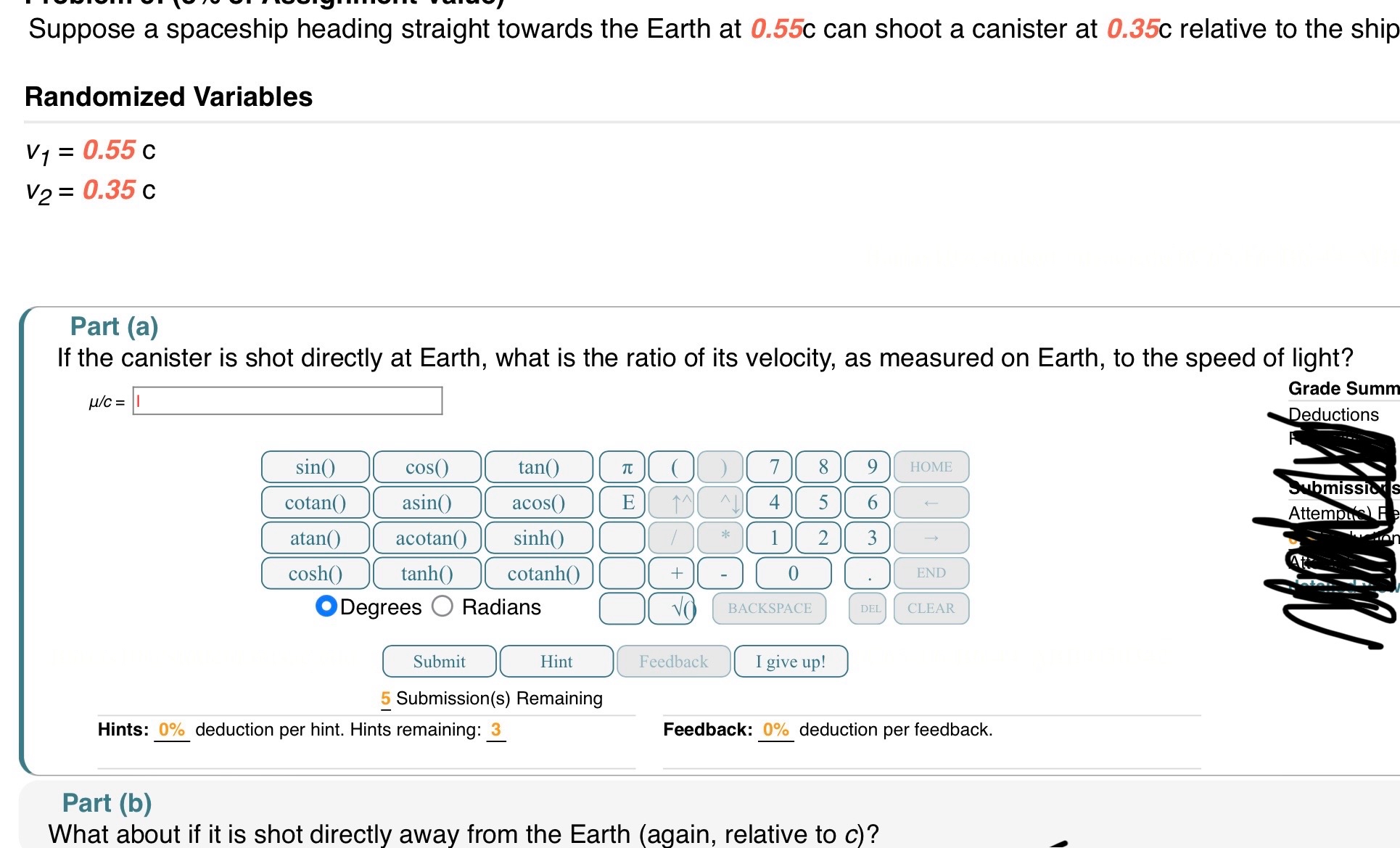Screen dimensions: 1400x848
Task: Click the Feedback button
Action: (673, 661)
